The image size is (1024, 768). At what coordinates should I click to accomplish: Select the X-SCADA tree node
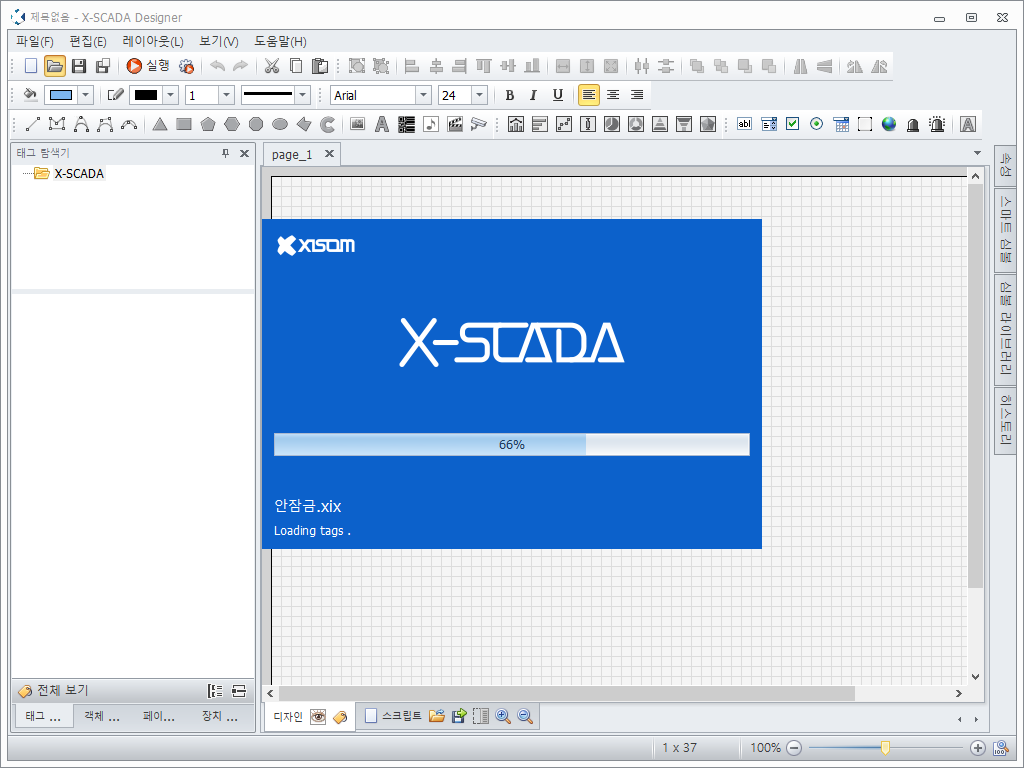tap(79, 174)
